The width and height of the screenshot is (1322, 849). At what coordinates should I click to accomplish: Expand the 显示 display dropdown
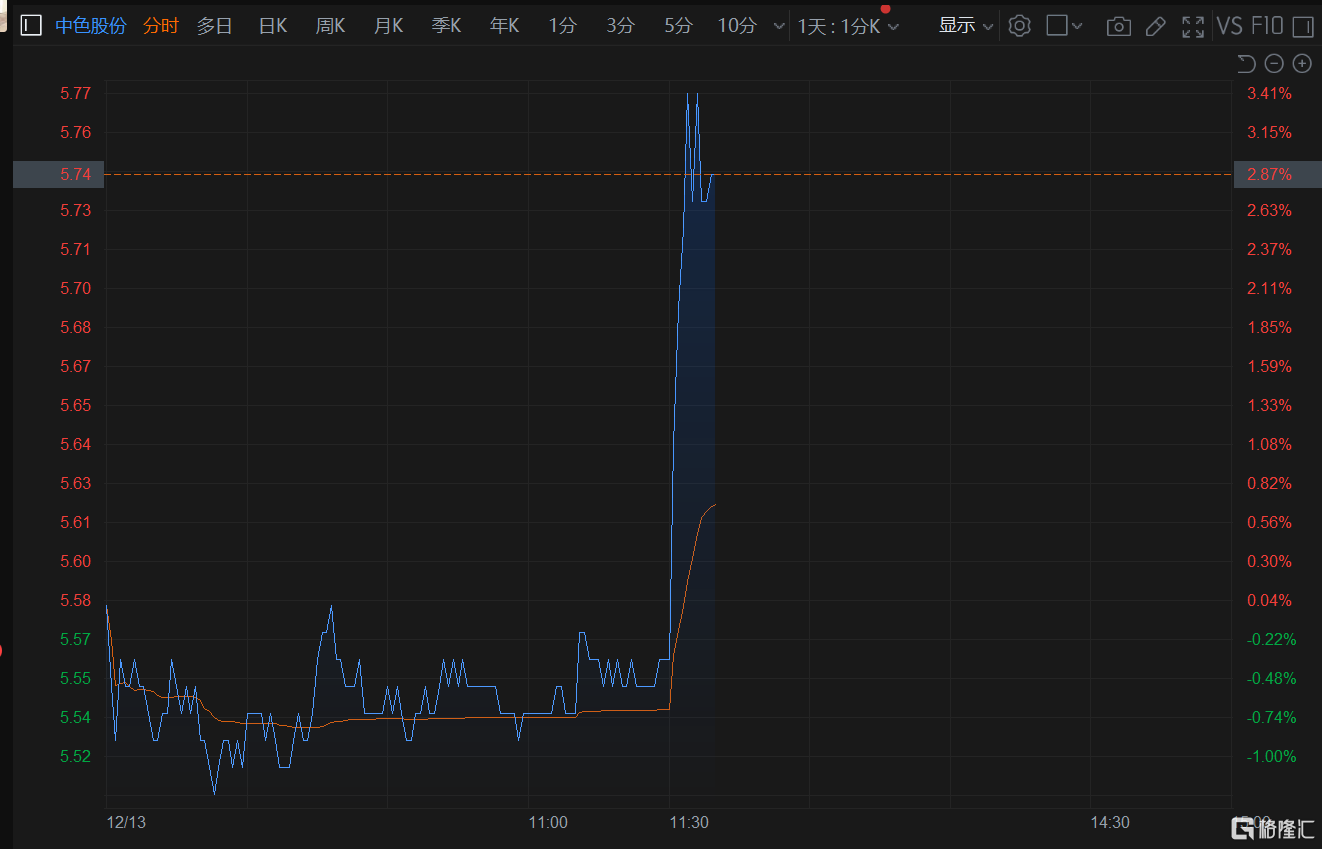965,26
